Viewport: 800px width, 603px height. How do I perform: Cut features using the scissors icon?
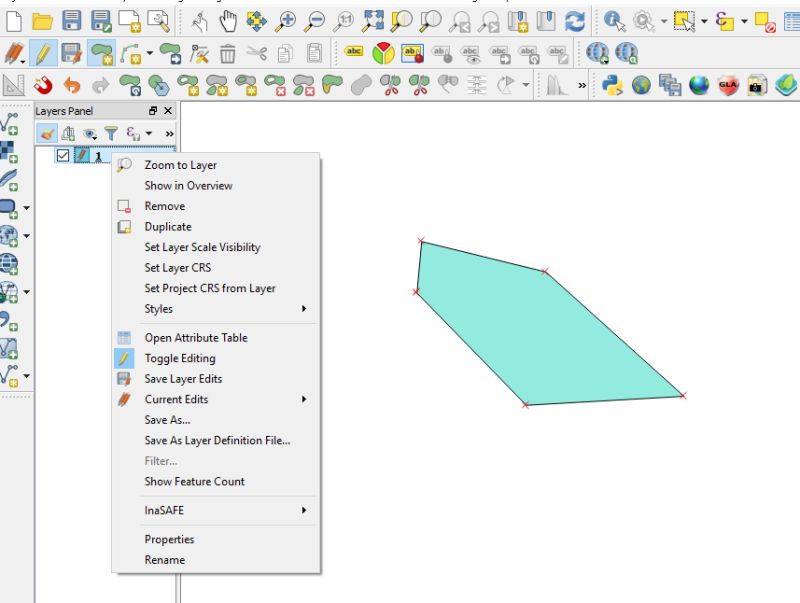click(x=258, y=54)
